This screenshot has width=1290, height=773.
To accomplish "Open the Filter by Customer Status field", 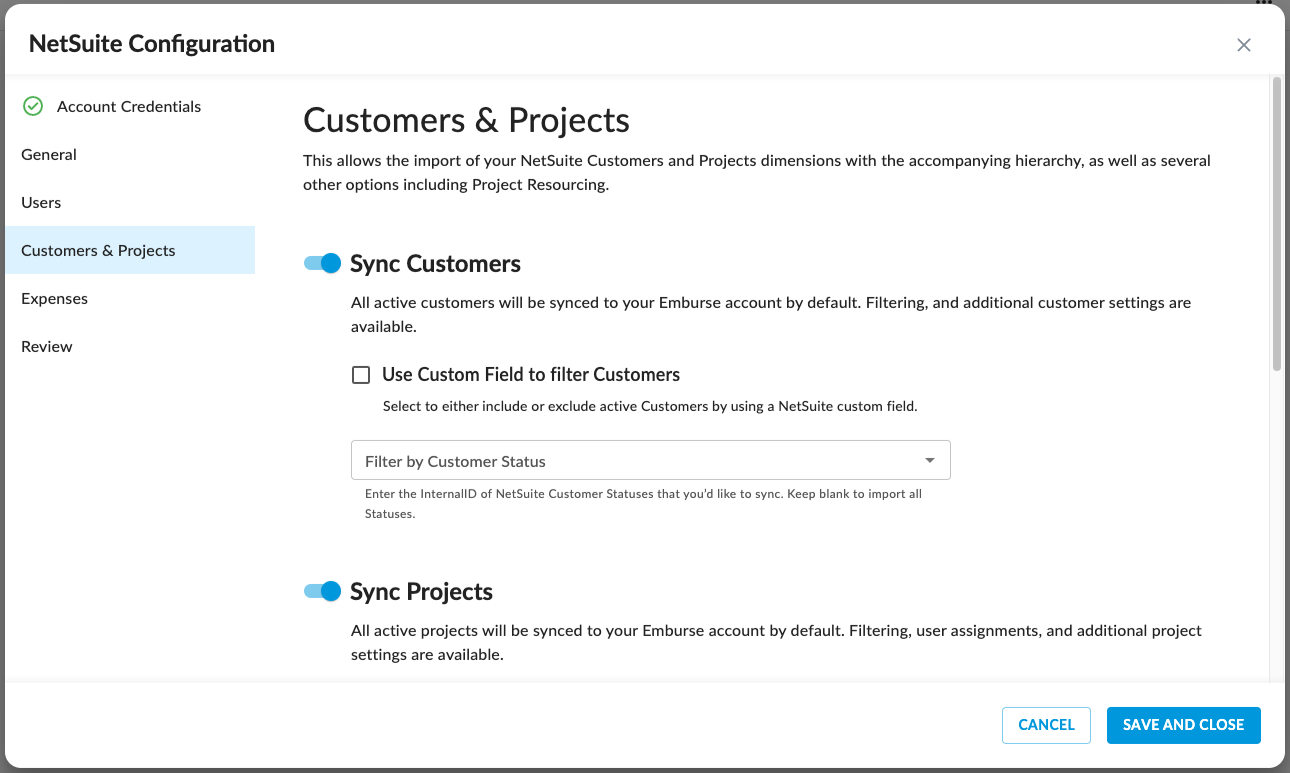I will tap(640, 461).
